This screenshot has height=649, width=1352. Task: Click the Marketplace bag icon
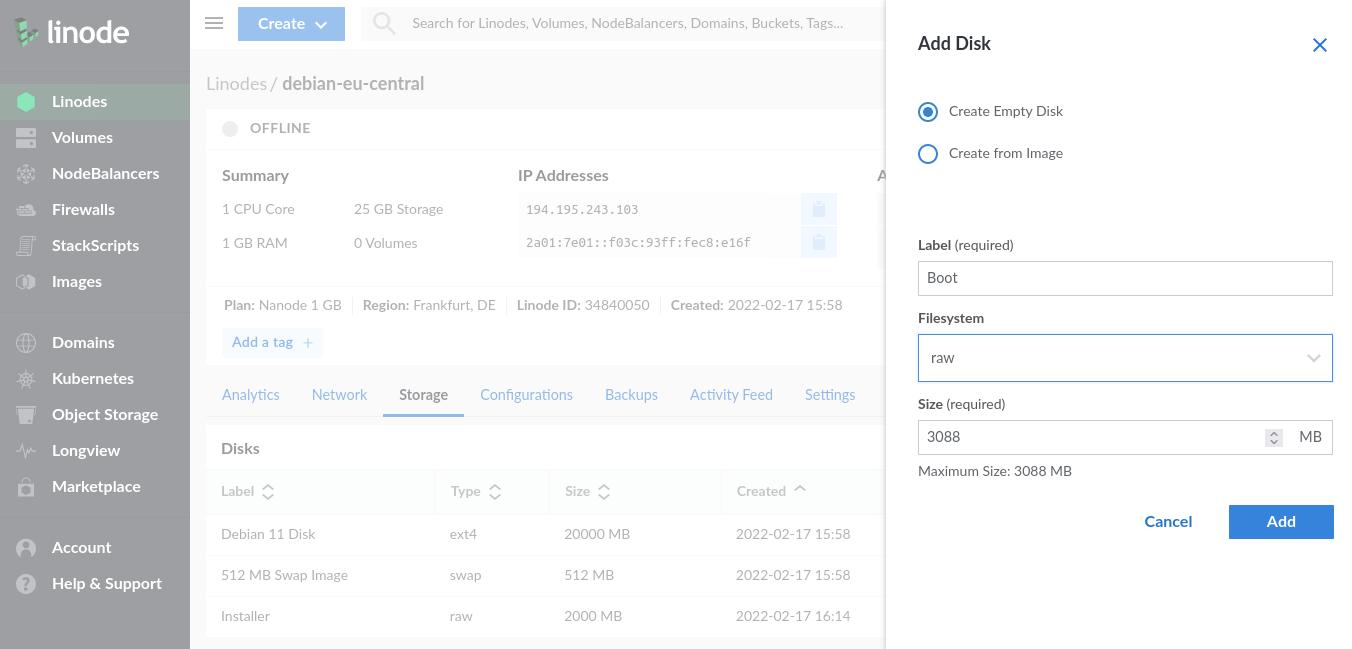[26, 487]
